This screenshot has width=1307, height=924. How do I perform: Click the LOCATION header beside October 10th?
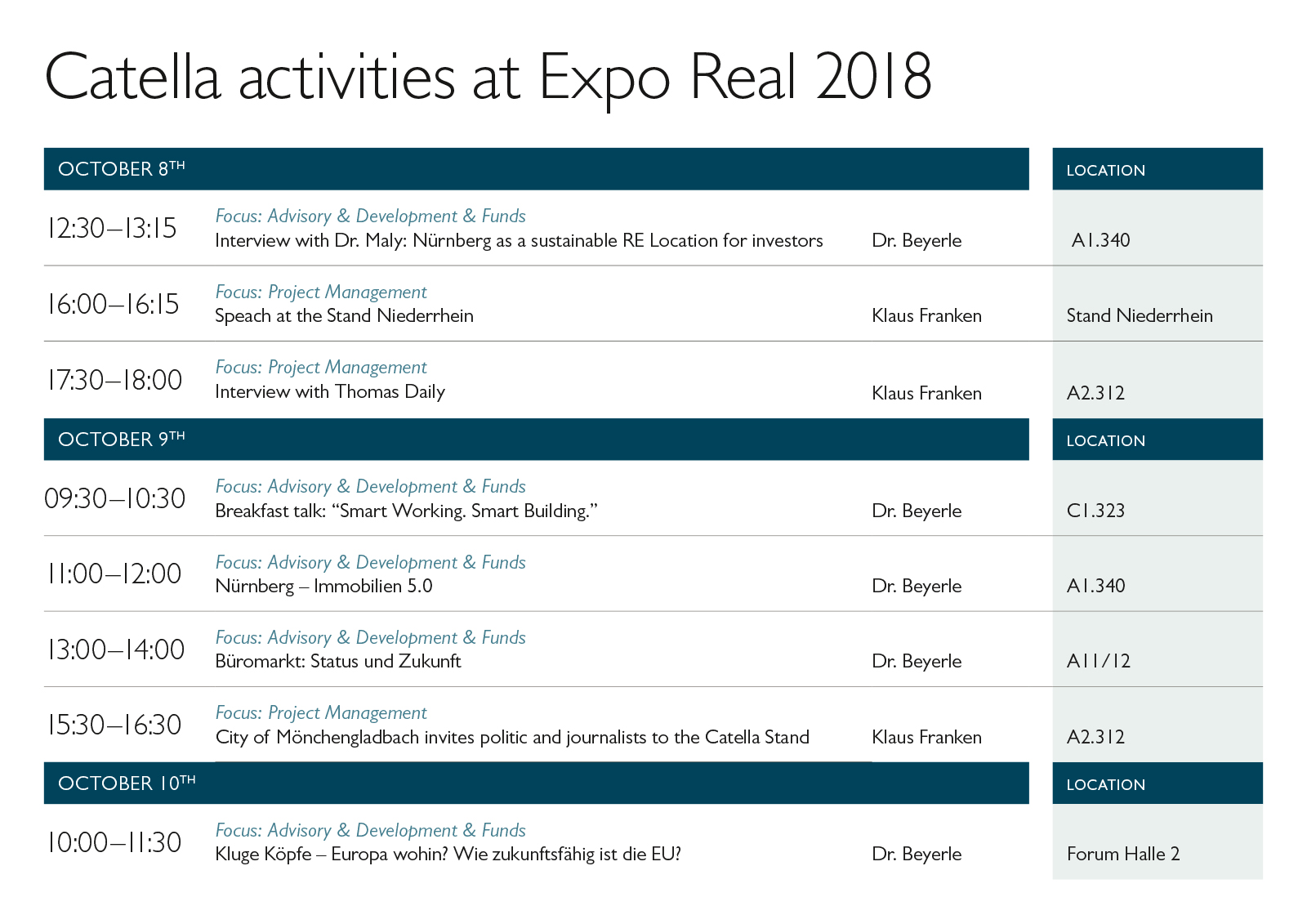click(1158, 783)
